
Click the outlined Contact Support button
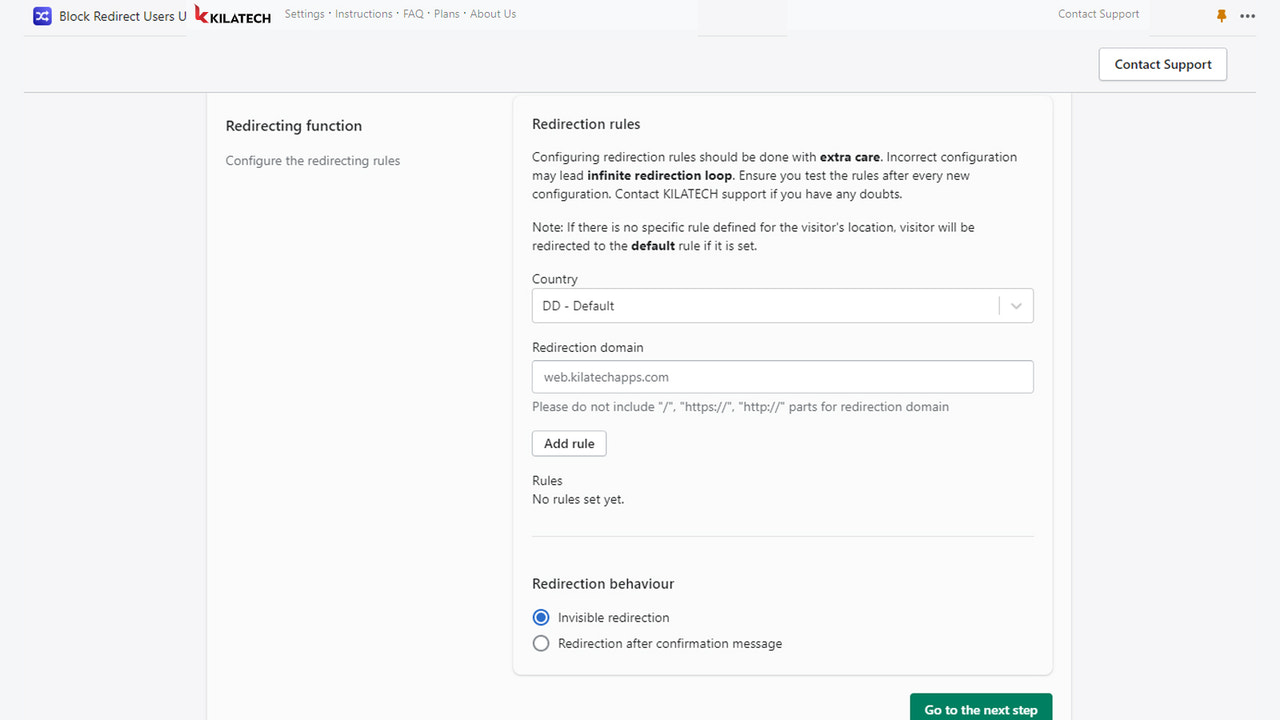pos(1163,64)
